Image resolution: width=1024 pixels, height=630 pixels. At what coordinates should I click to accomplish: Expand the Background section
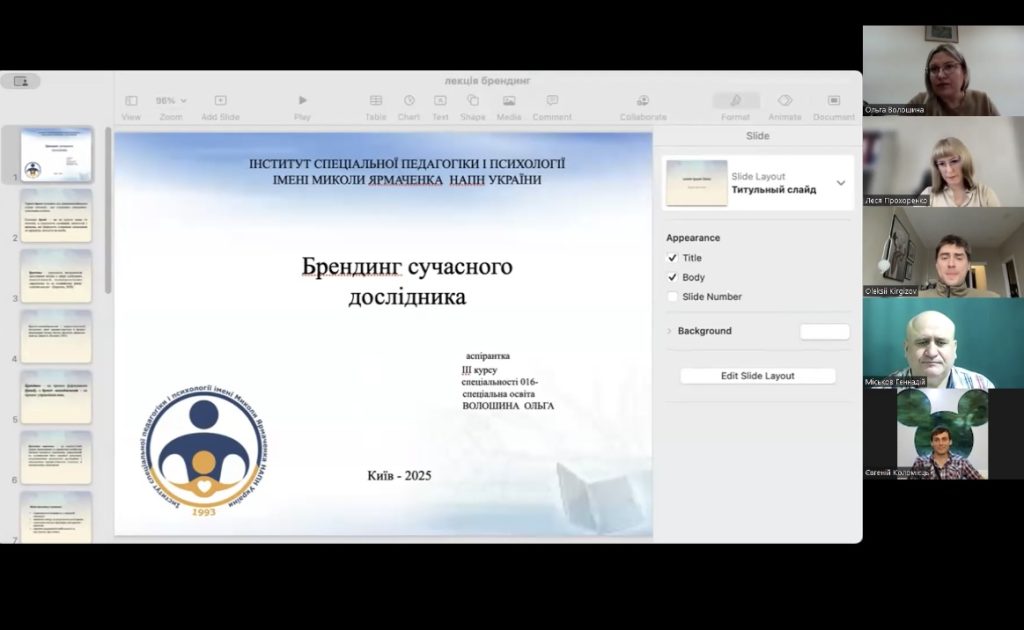[x=669, y=331]
